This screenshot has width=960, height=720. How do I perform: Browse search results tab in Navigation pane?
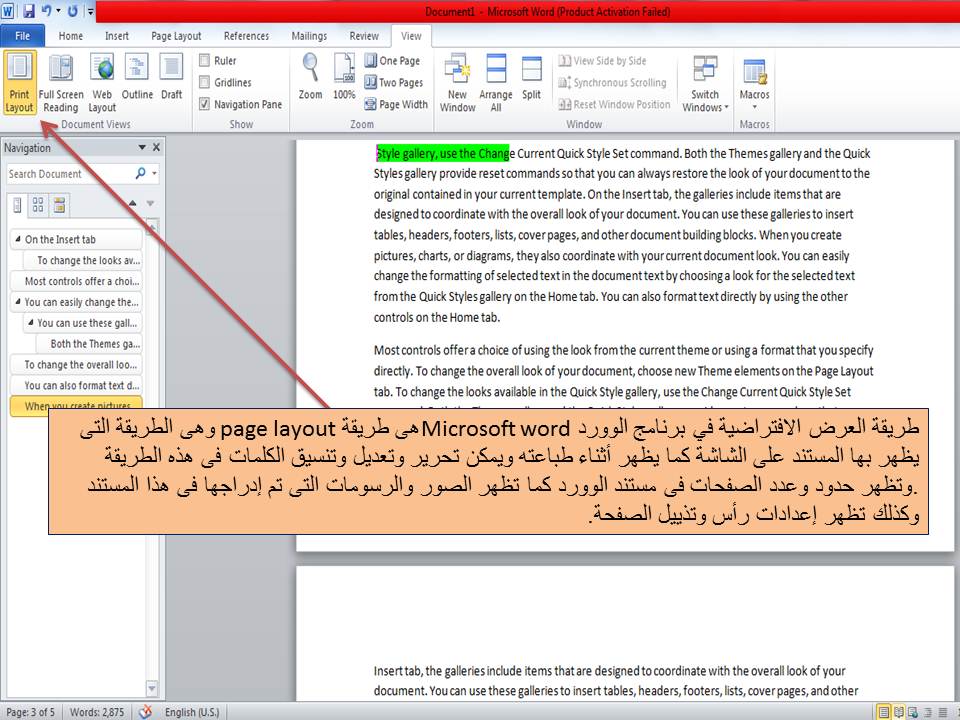coord(59,205)
